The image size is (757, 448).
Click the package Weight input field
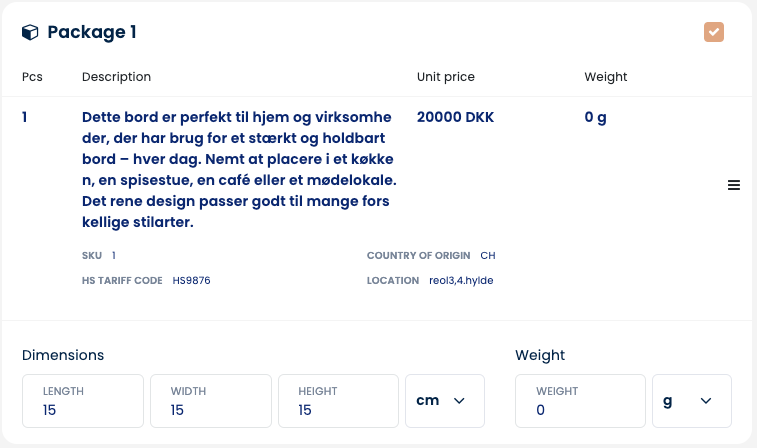click(580, 402)
